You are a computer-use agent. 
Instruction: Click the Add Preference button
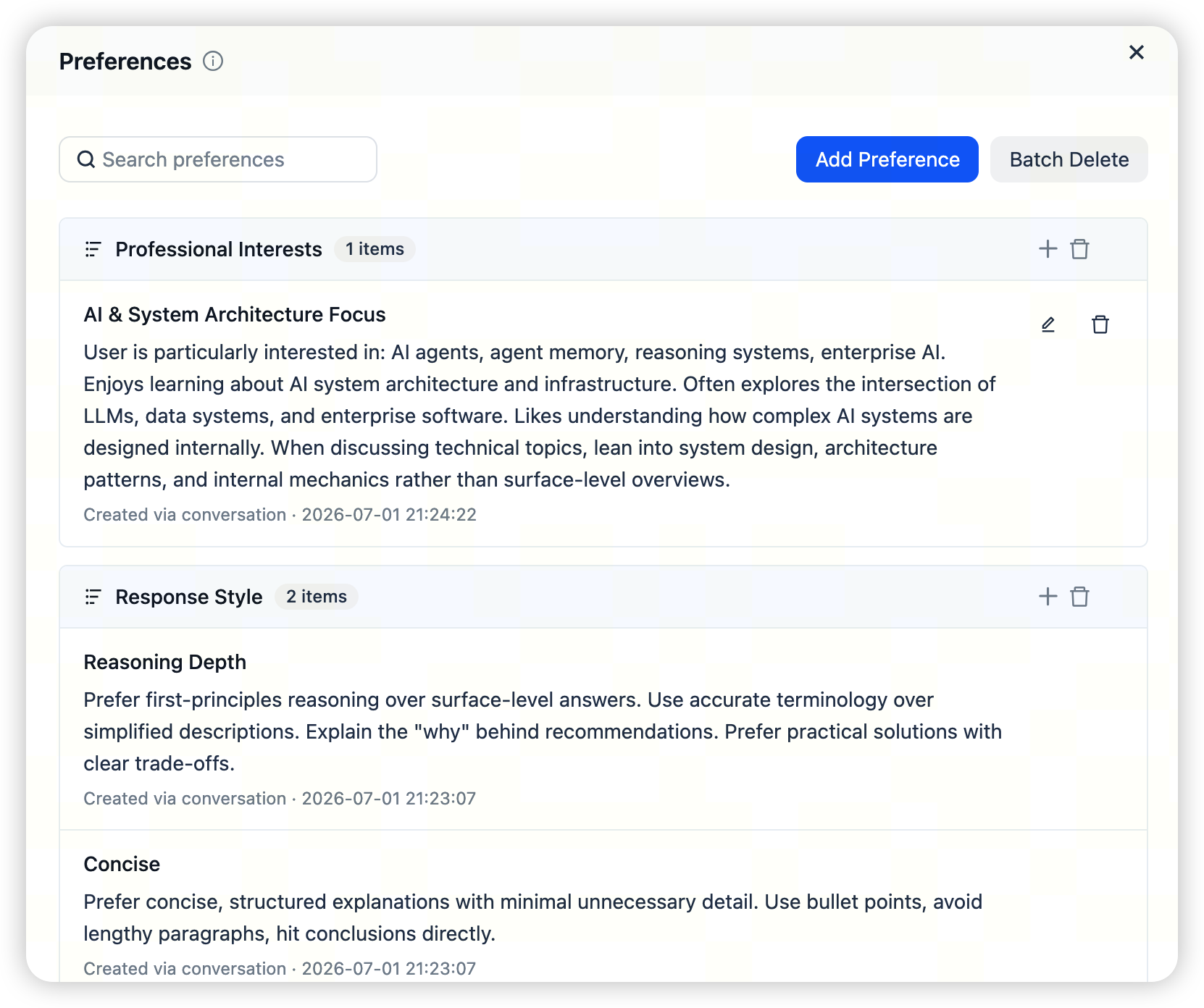(887, 159)
